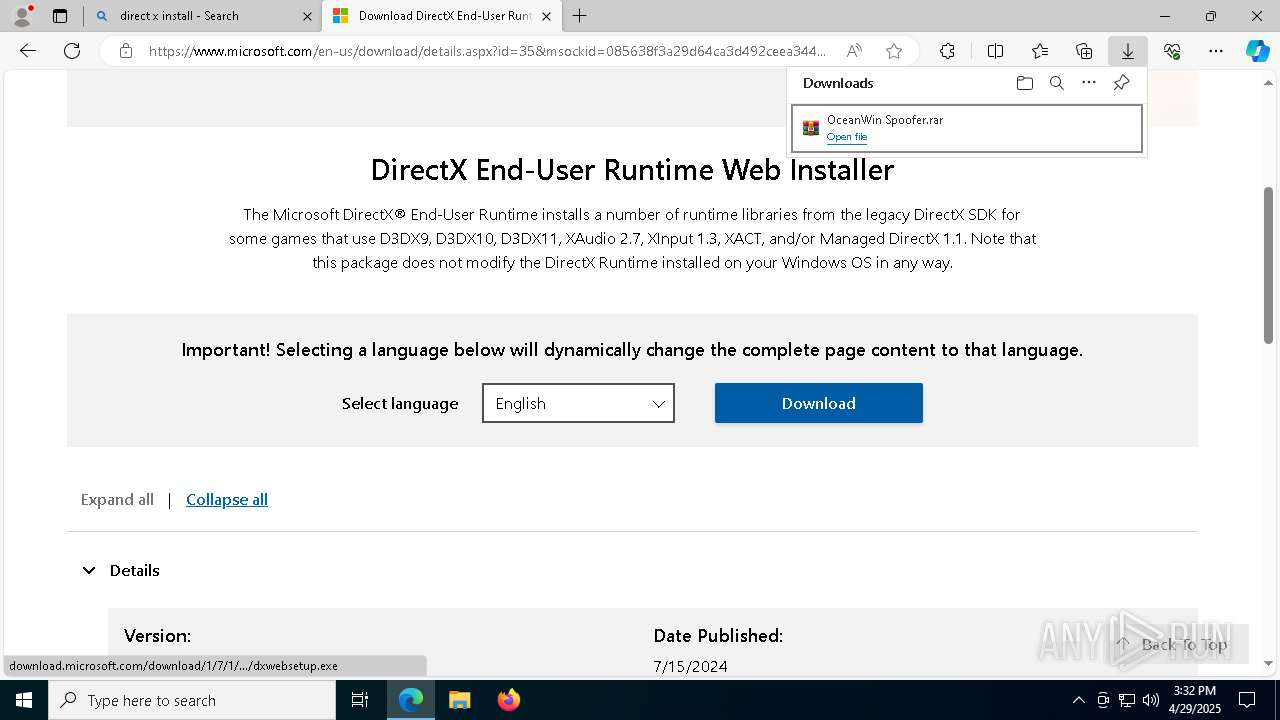Screen dimensions: 1280x720
Task: Launch Firefox from taskbar
Action: coord(509,700)
